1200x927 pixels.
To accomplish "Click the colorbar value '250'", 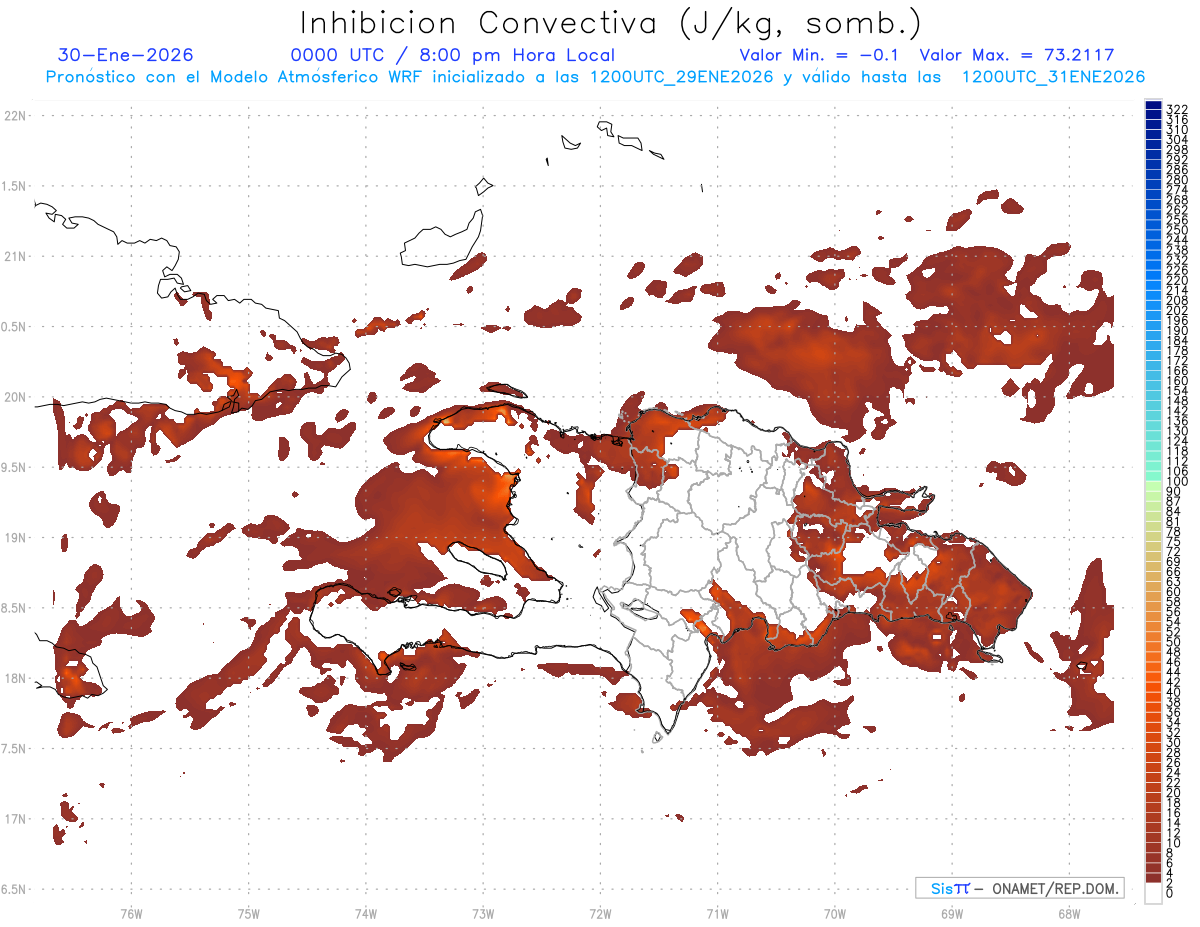I will [x=1177, y=230].
